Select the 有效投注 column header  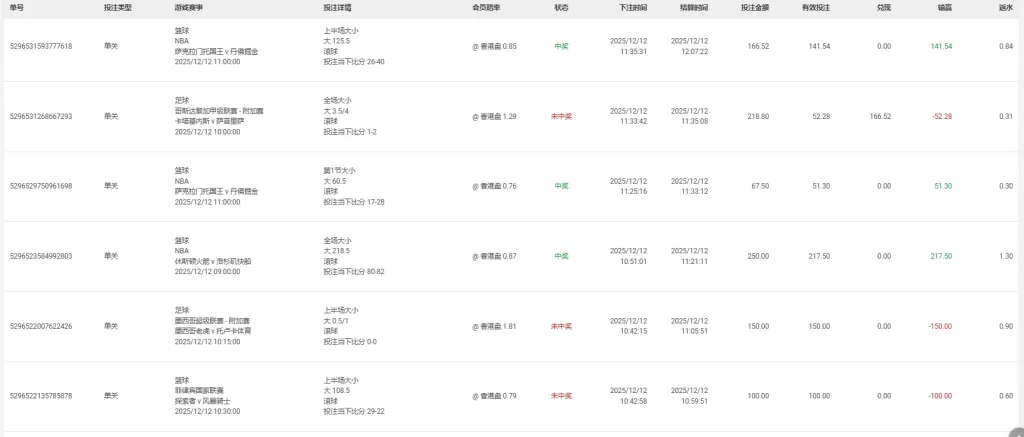[x=816, y=7]
